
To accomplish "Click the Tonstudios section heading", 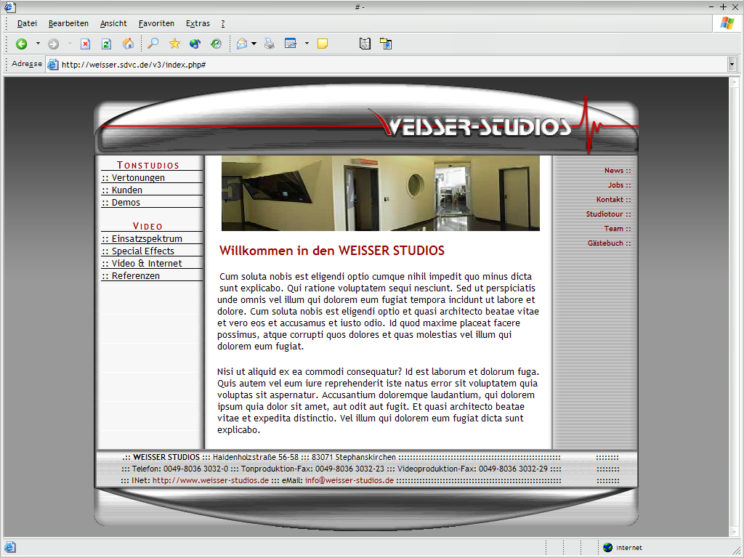I will pos(148,165).
